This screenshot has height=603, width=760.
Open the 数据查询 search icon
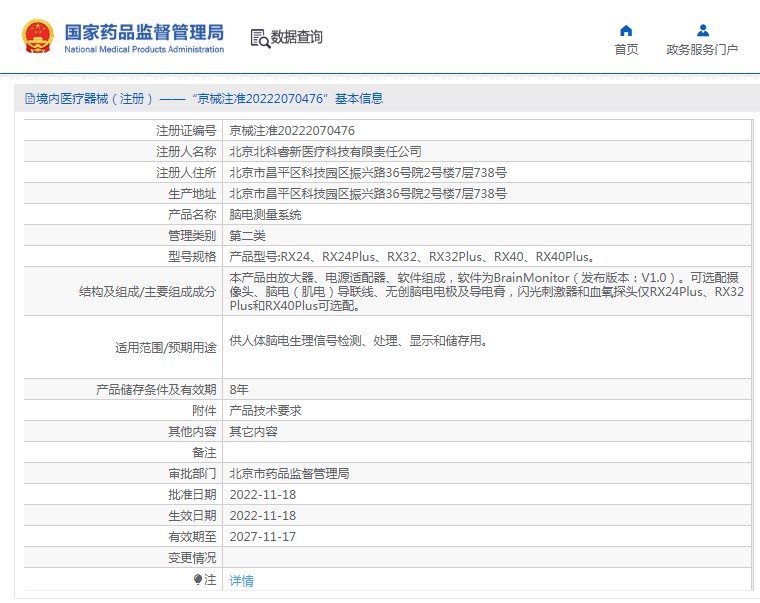pos(260,38)
